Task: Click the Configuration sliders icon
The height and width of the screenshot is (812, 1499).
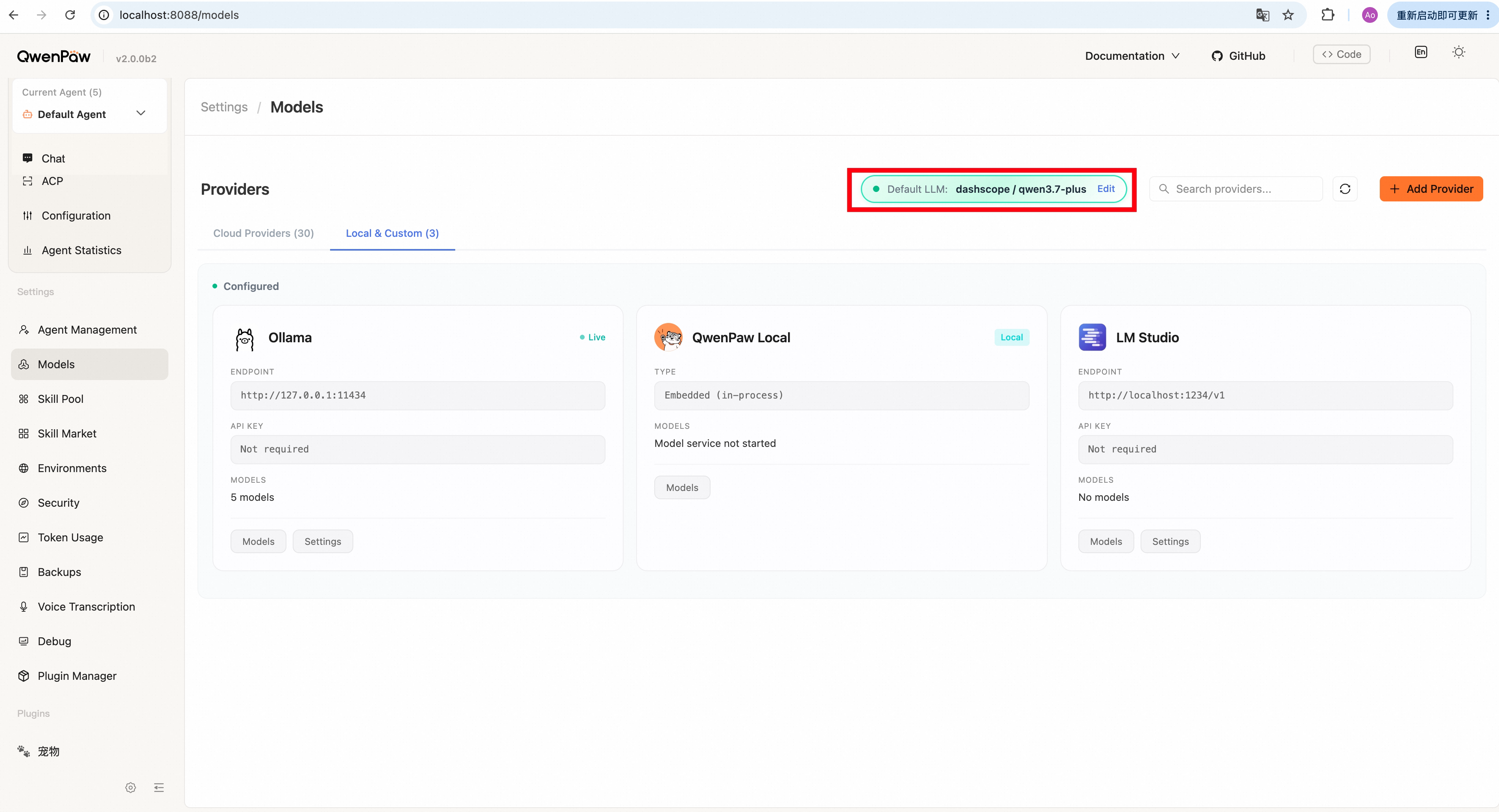Action: pyautogui.click(x=28, y=216)
